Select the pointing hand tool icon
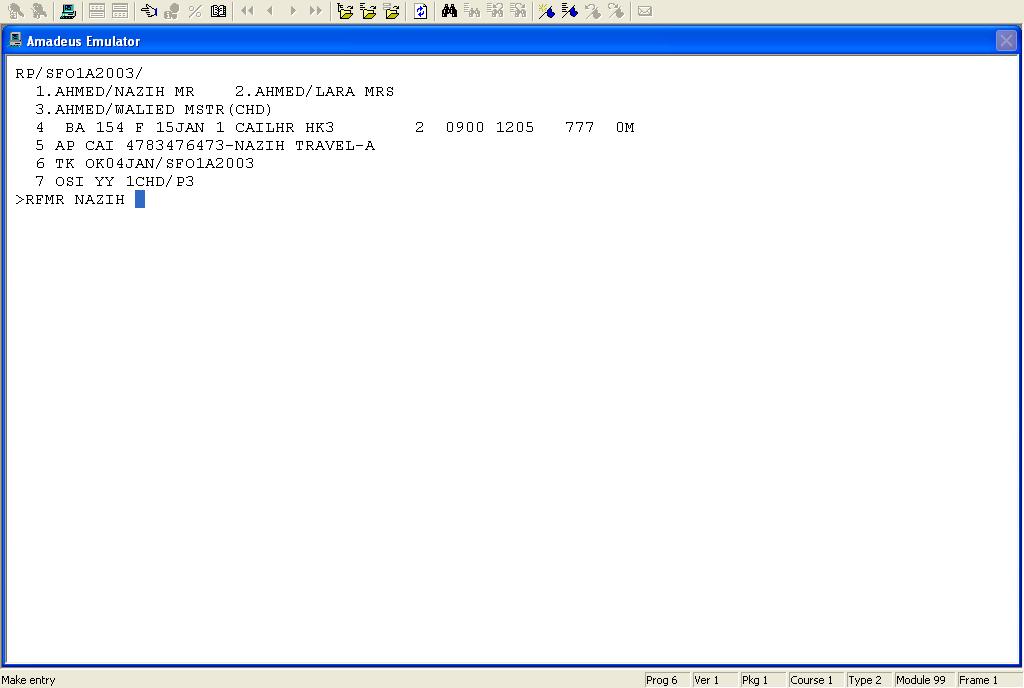Viewport: 1024px width, 688px height. pos(149,11)
